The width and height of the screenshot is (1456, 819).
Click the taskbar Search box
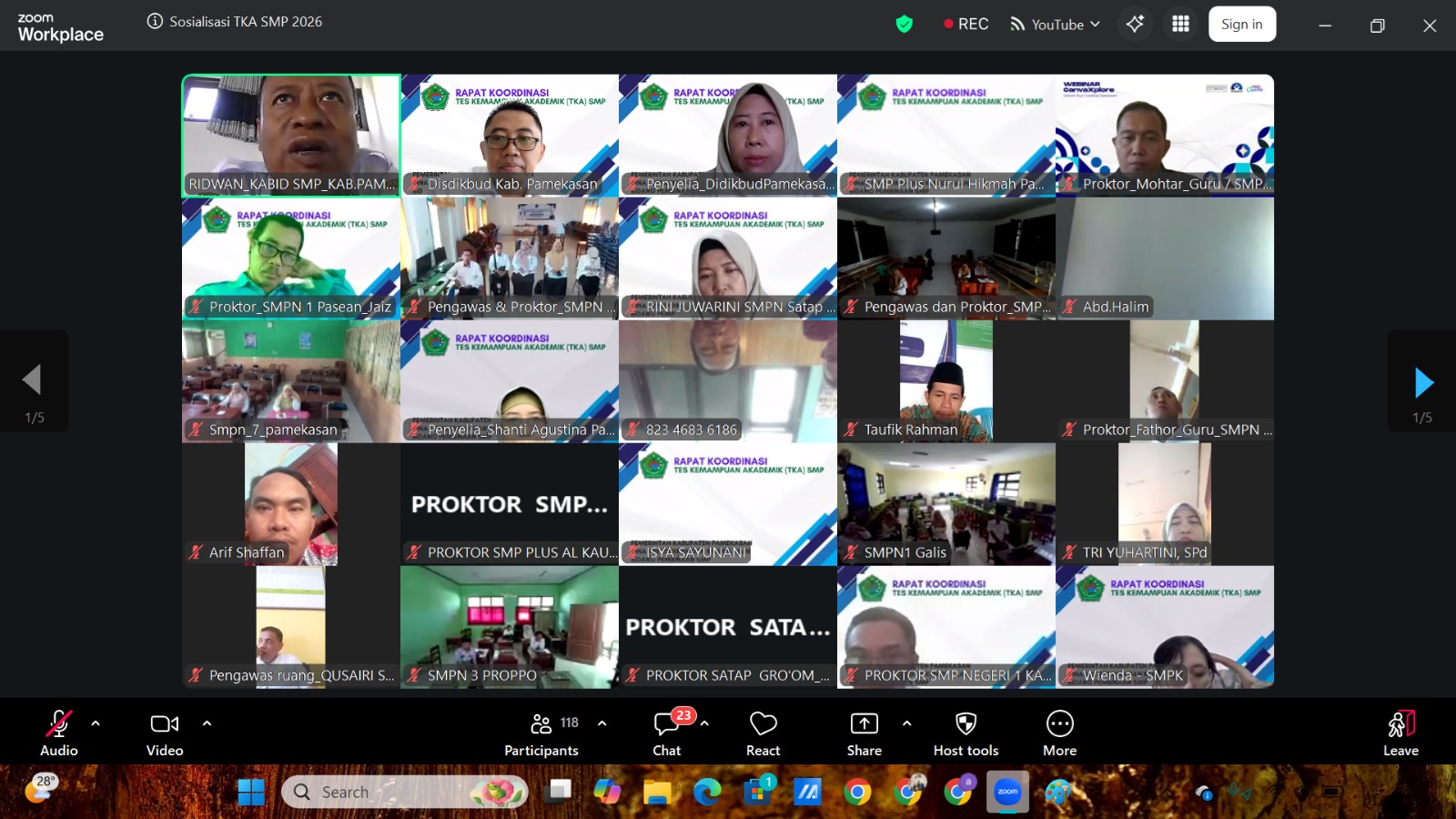[x=405, y=792]
